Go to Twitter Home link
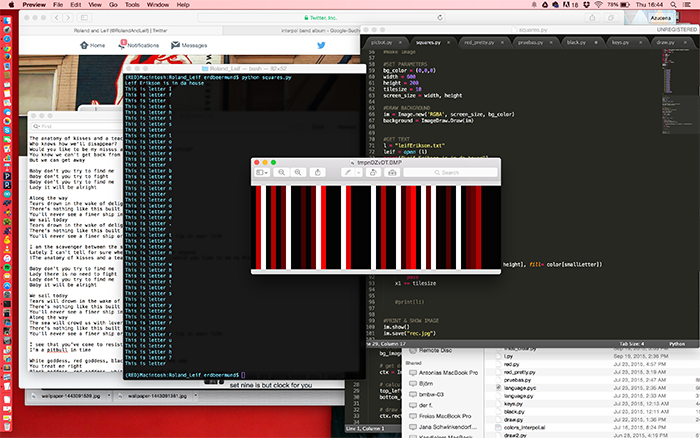 [x=92, y=45]
